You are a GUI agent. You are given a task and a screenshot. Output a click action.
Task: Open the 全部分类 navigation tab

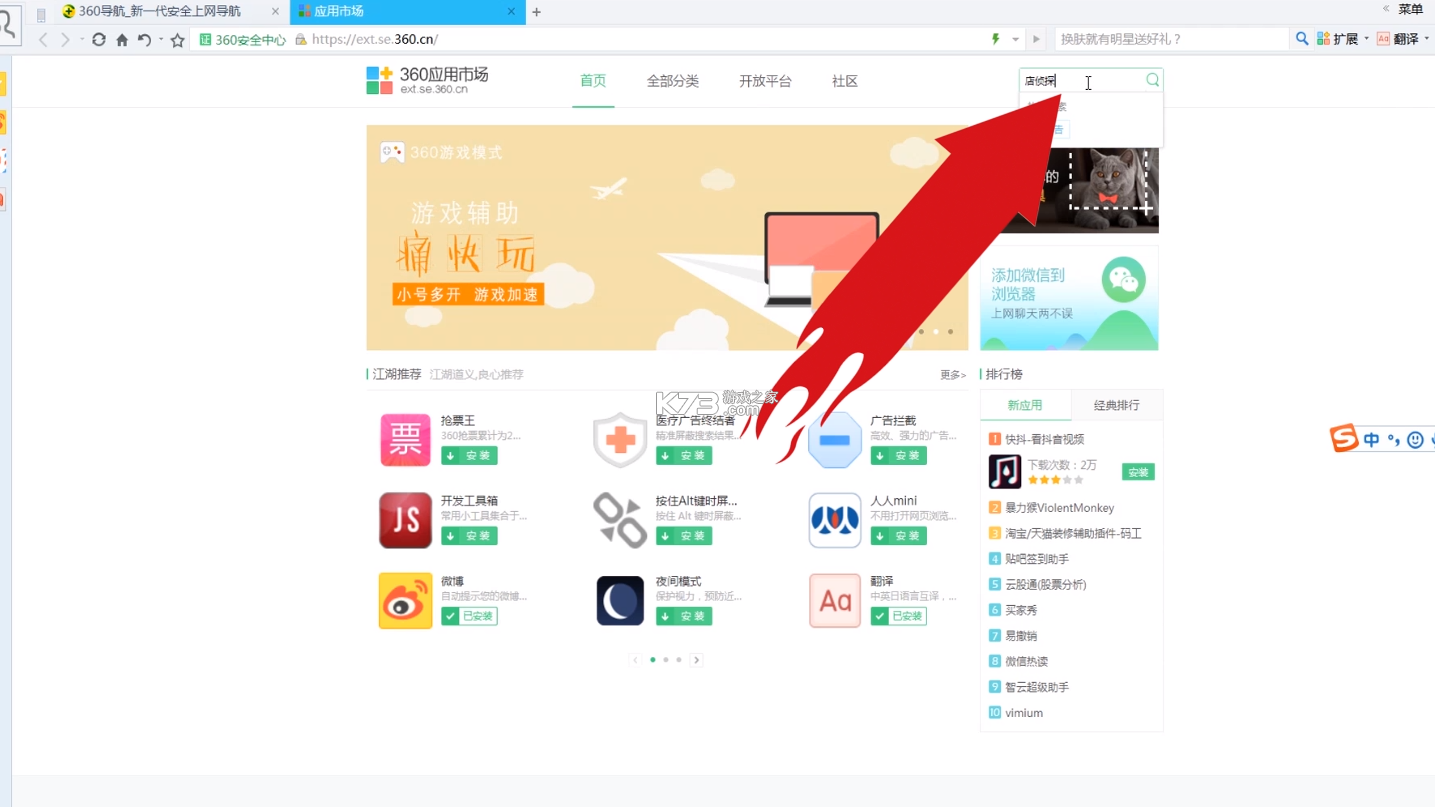point(673,81)
